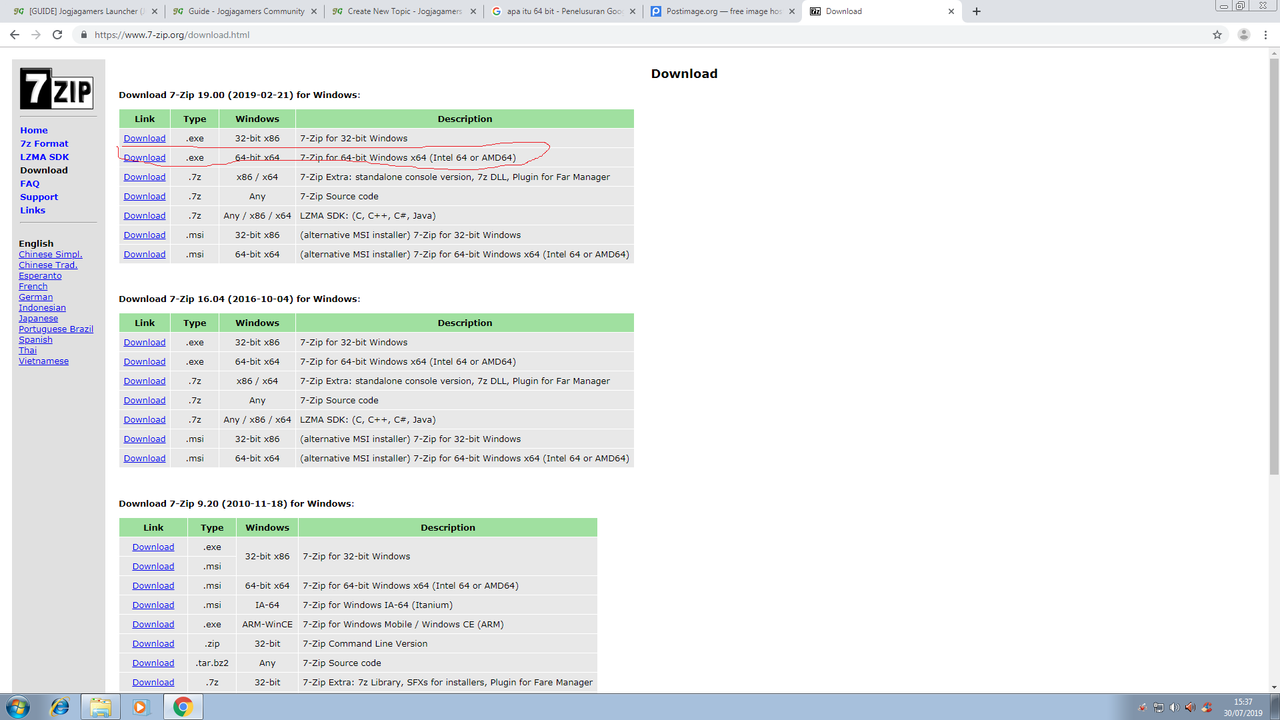Click the address bar URL field

[640, 34]
